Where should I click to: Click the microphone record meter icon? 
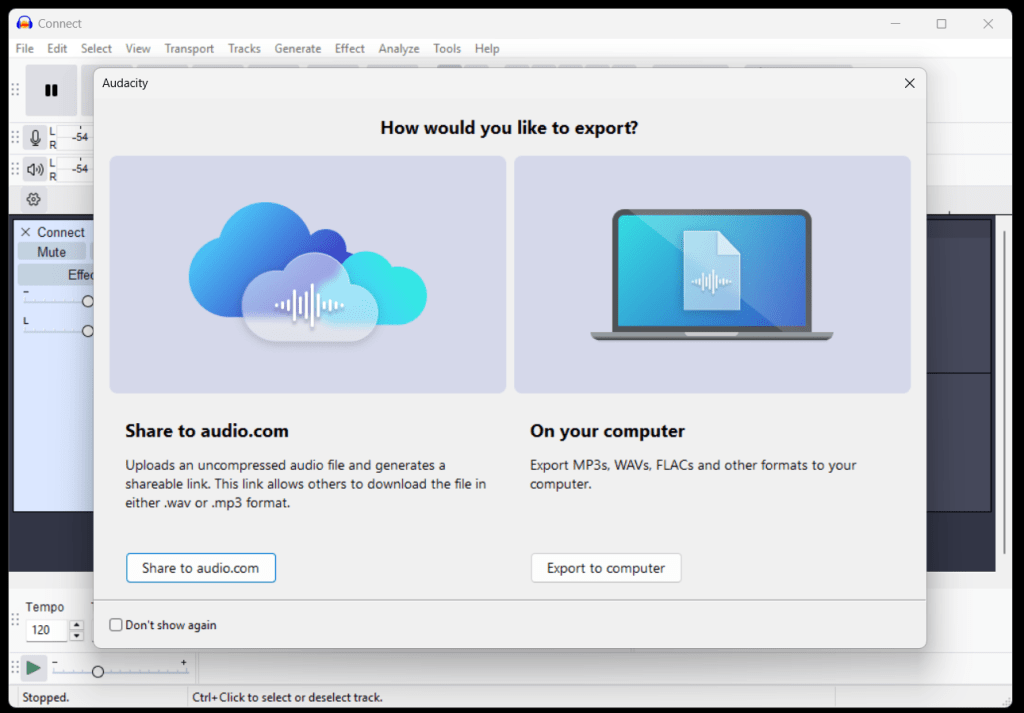[35, 138]
